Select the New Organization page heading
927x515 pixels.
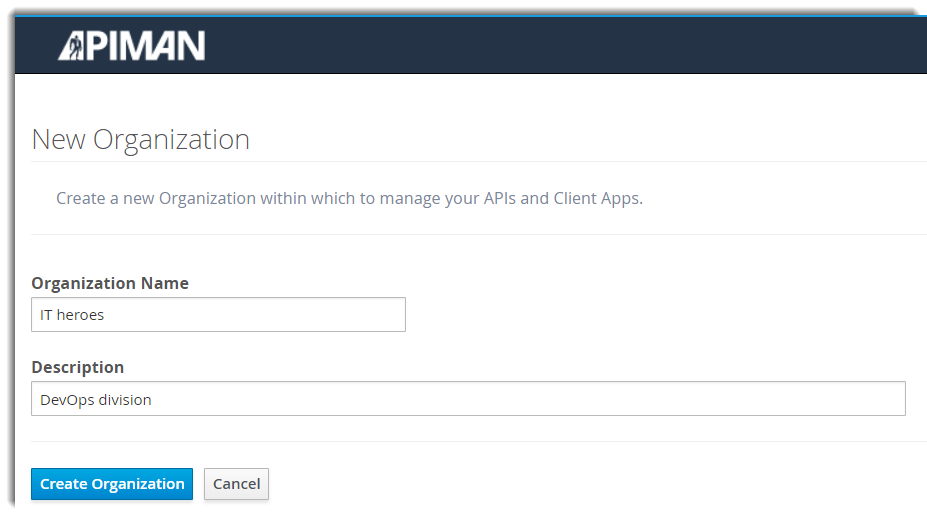pyautogui.click(x=141, y=140)
